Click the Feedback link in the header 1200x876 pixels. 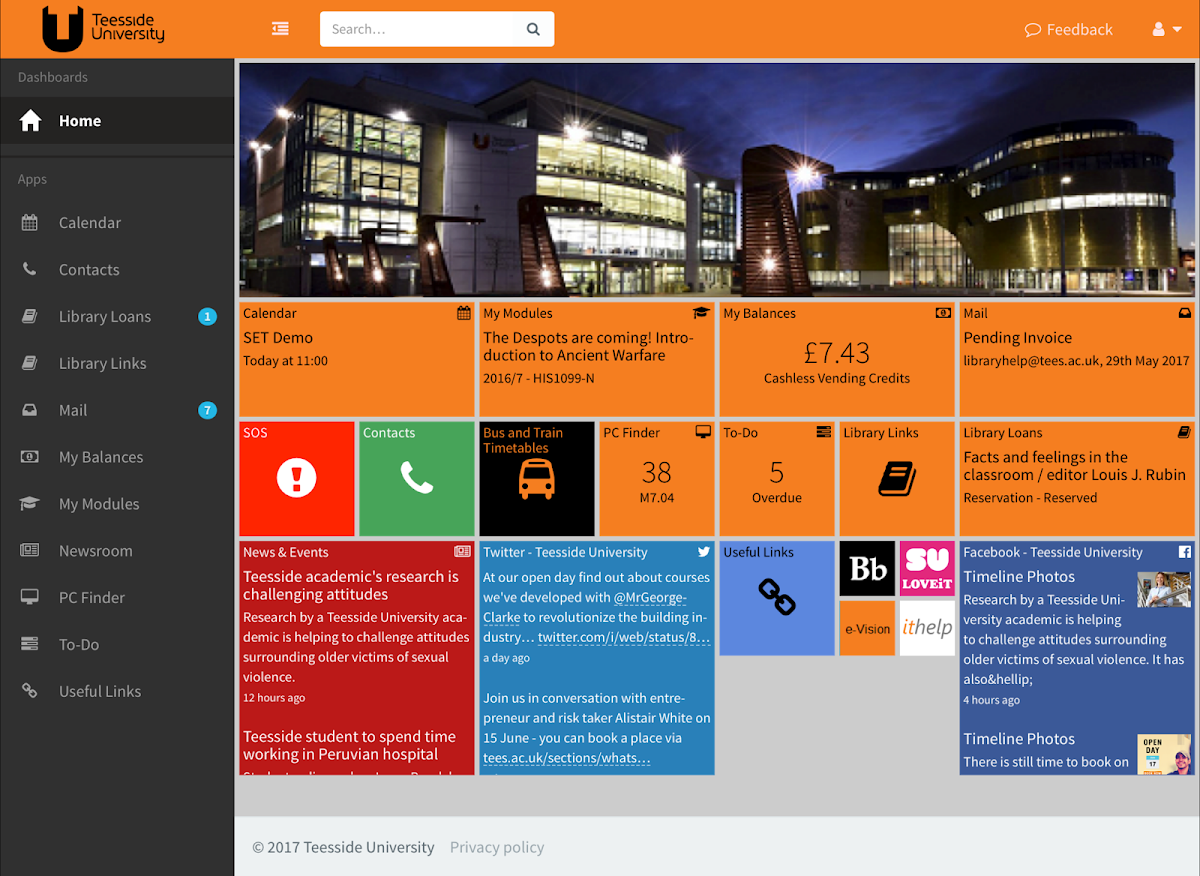[x=1069, y=30]
